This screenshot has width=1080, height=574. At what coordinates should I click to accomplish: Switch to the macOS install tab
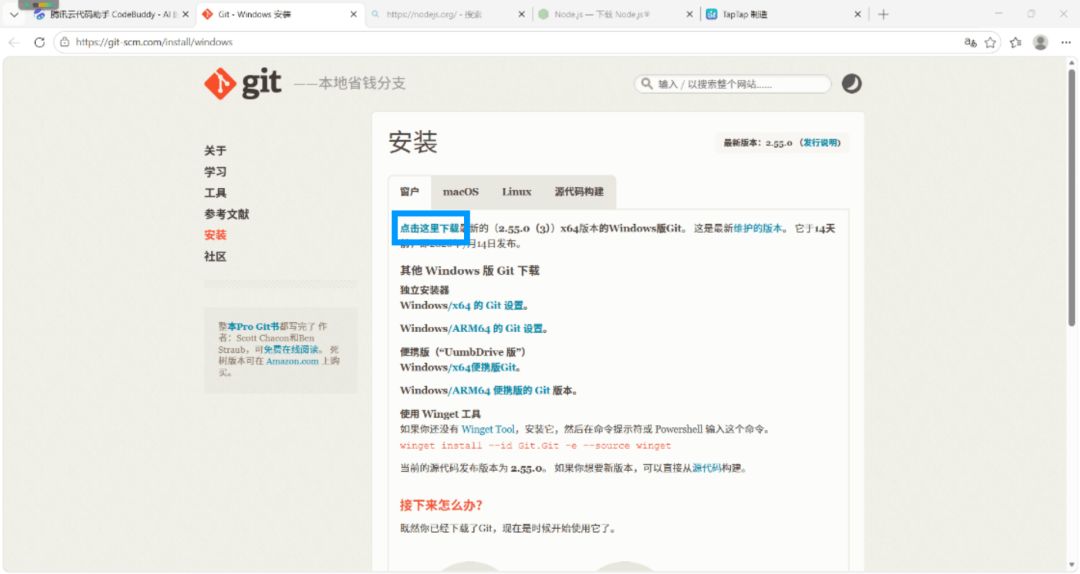pyautogui.click(x=461, y=192)
